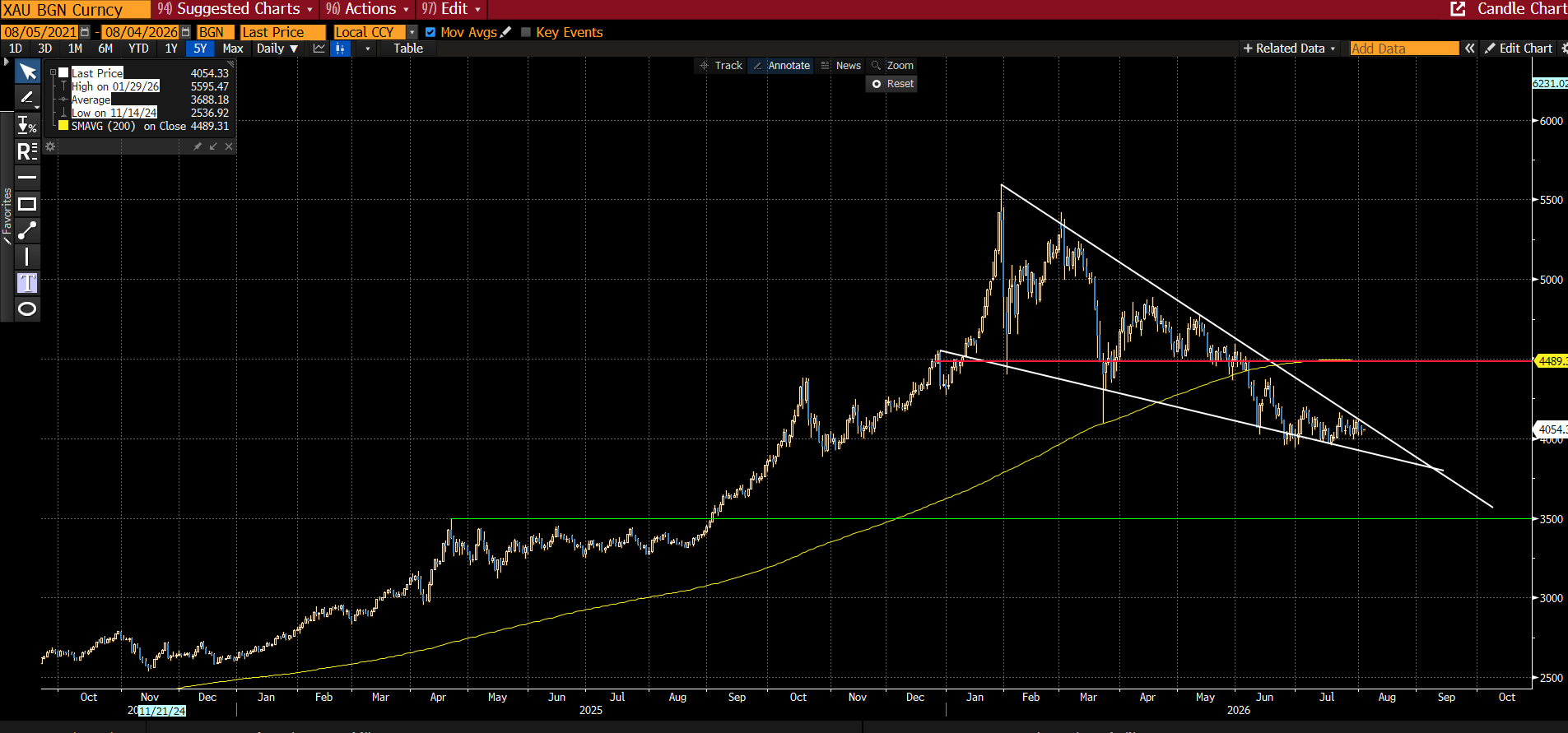Select the 3D time range
1568x733 pixels.
click(44, 49)
